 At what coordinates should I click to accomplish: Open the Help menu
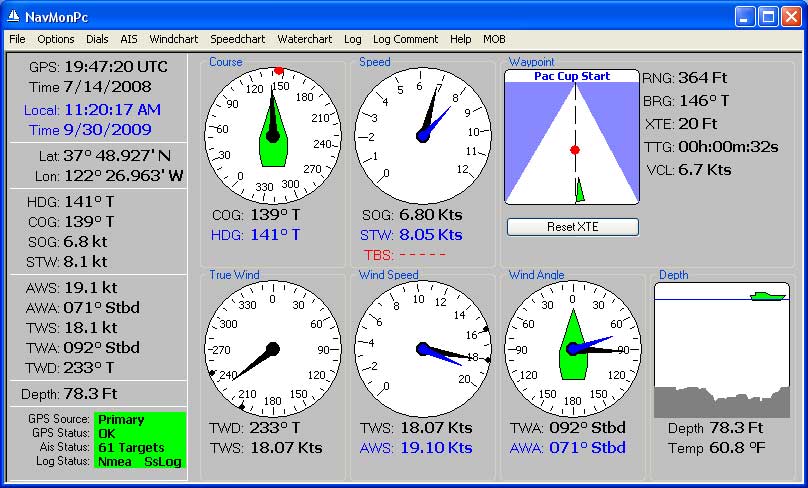pyautogui.click(x=460, y=39)
